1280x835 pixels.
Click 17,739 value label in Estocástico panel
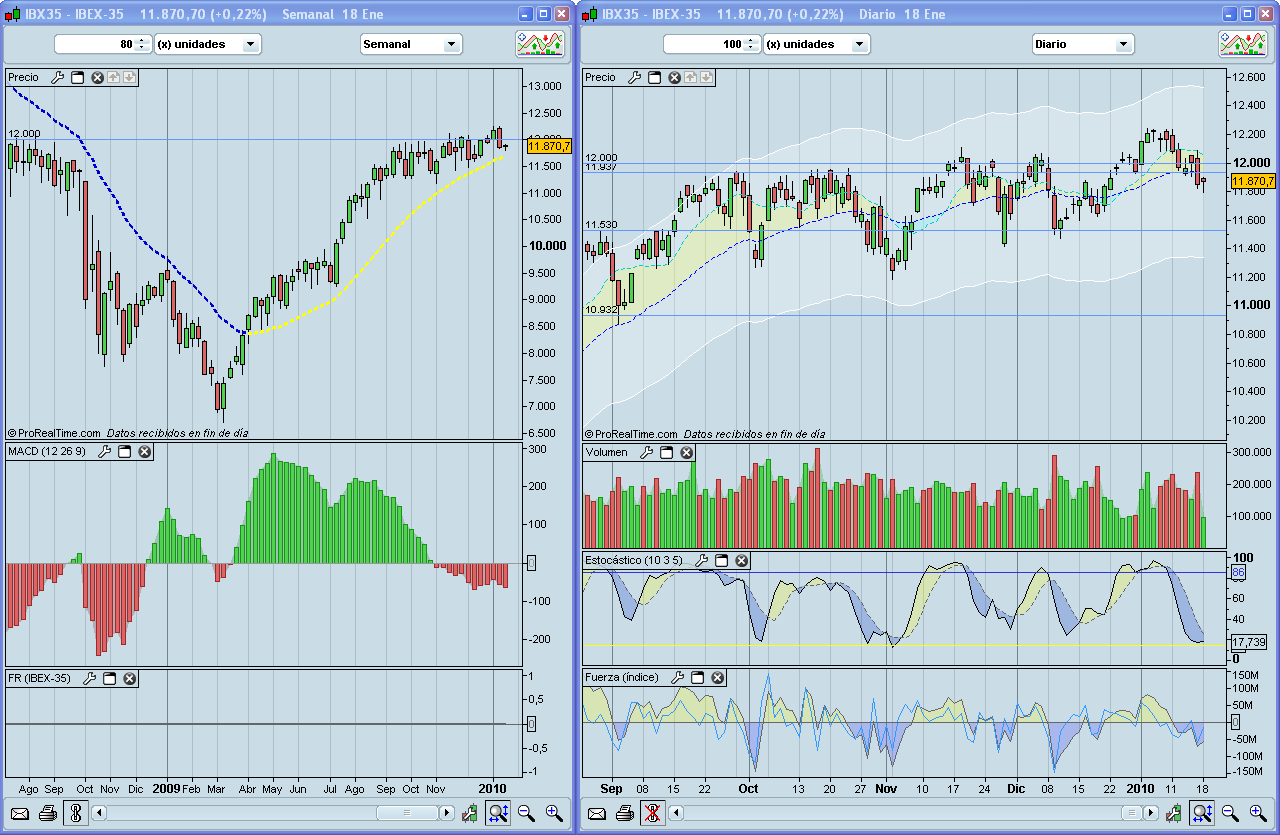(x=1249, y=642)
